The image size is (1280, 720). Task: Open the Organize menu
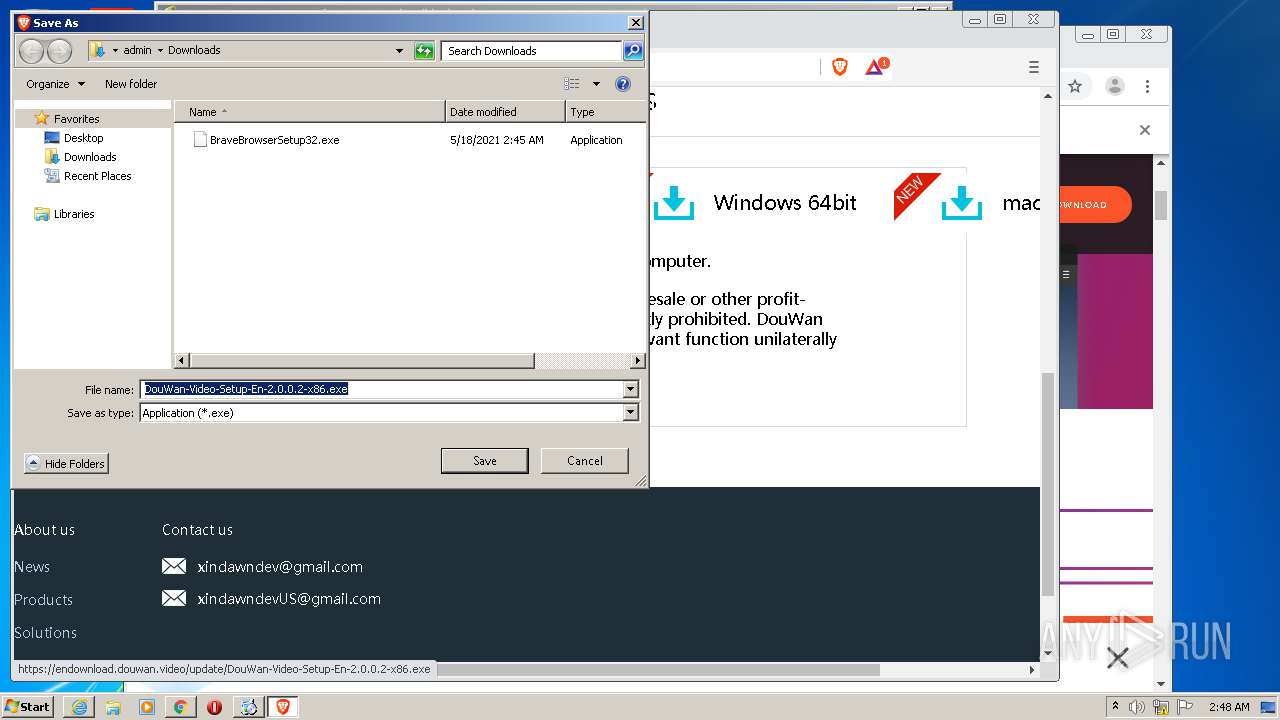click(55, 84)
